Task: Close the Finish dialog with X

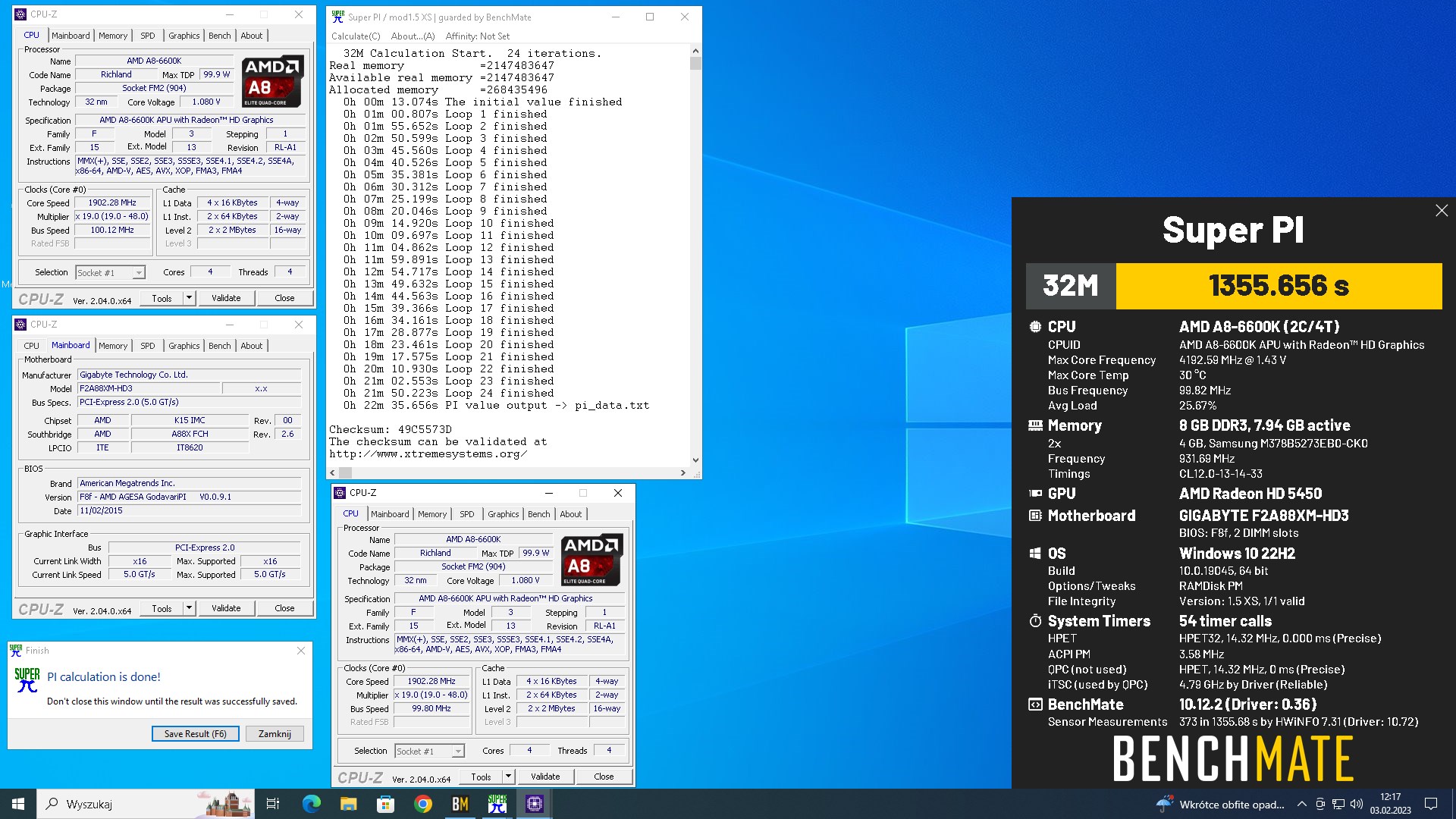Action: coord(301,651)
